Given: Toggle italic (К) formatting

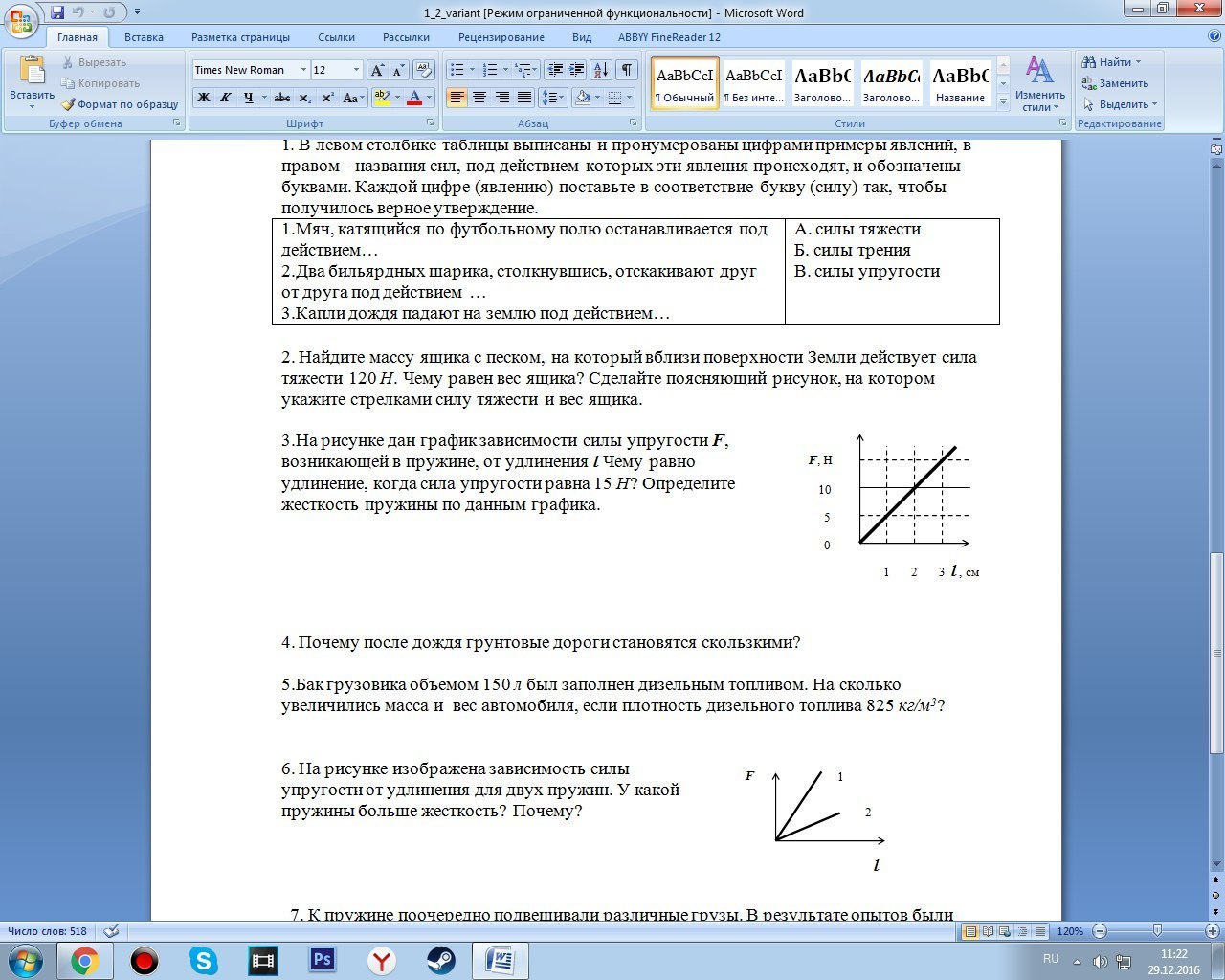Looking at the screenshot, I should click(226, 98).
